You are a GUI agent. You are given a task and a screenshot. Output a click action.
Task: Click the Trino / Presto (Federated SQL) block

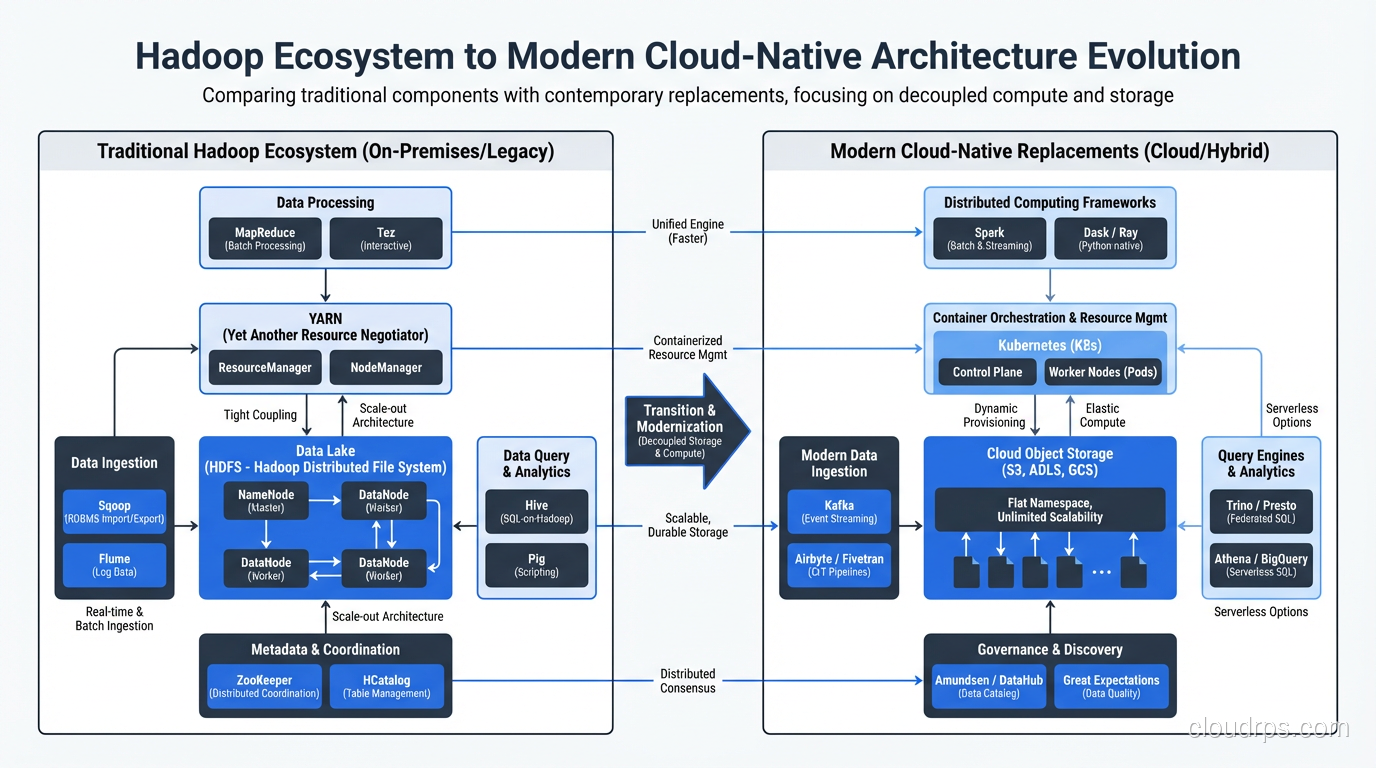click(x=1261, y=512)
